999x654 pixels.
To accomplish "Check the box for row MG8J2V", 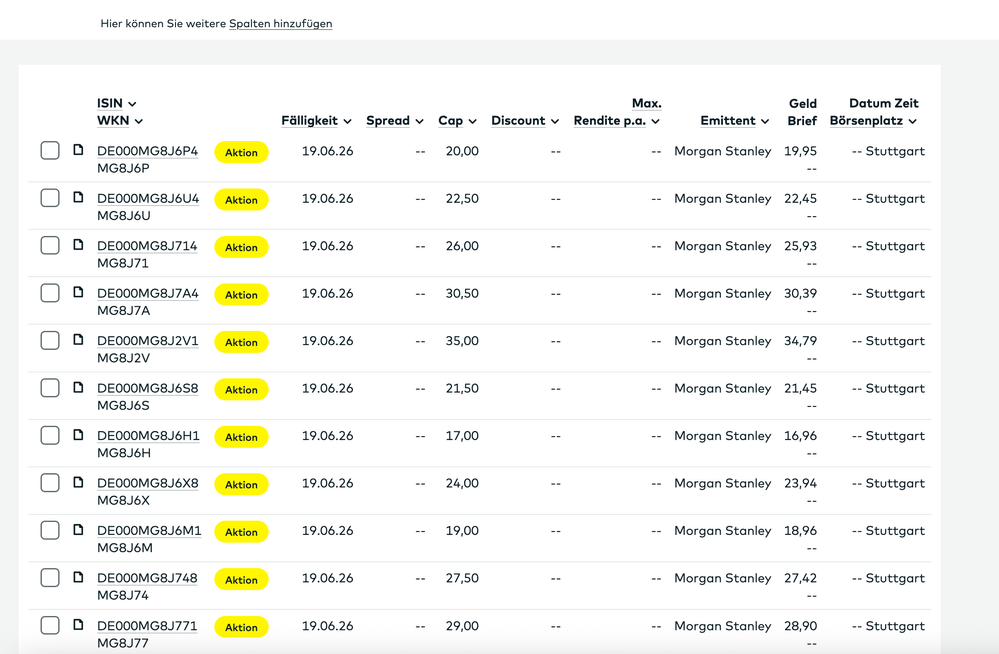I will pos(50,340).
